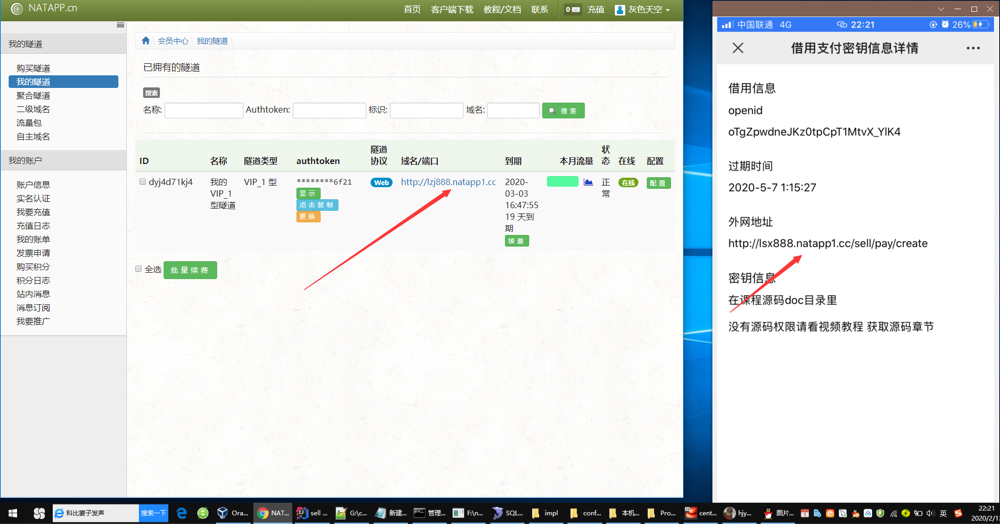Screen dimensions: 1001x524
Task: Open the phone emulator window dropdown arrow
Action: coord(941,9)
